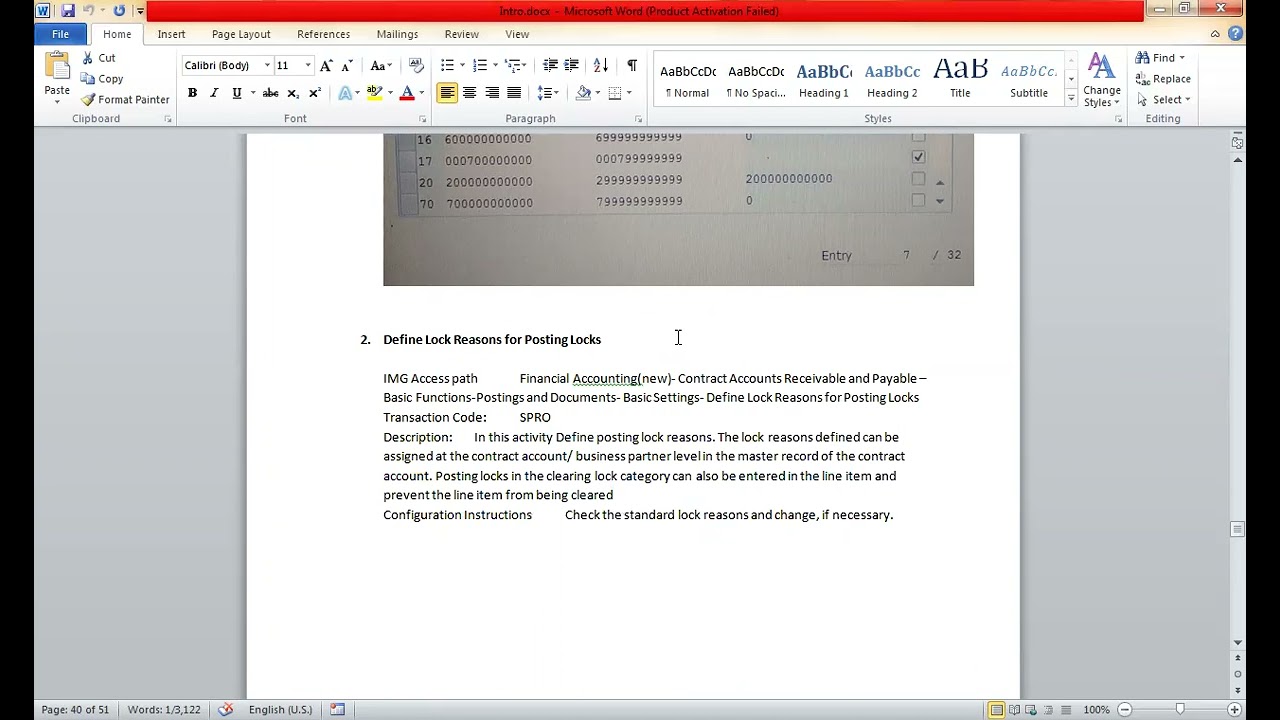The width and height of the screenshot is (1280, 720).
Task: Tick the checkbox in row 70
Action: (918, 200)
